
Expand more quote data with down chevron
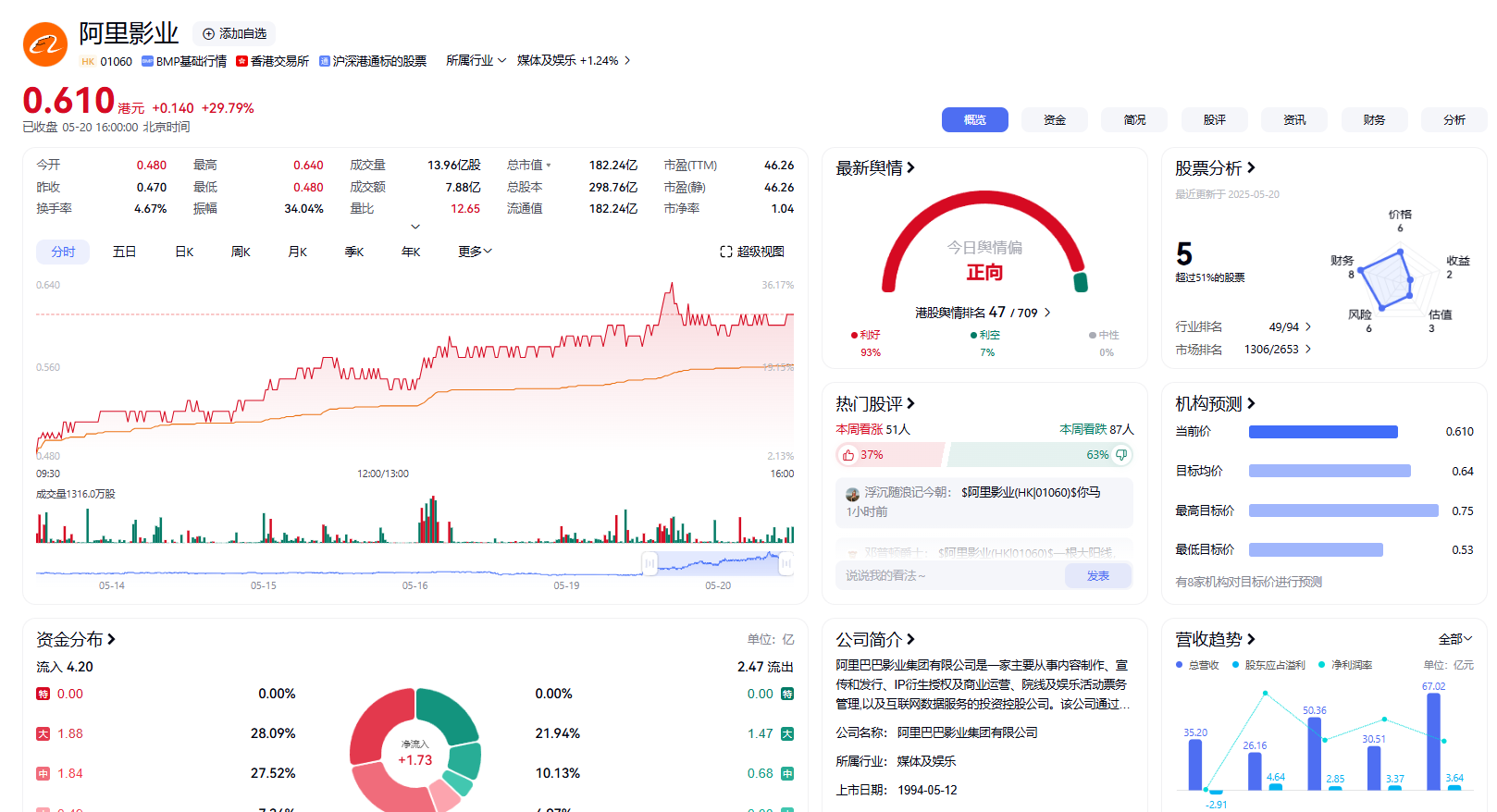415,227
